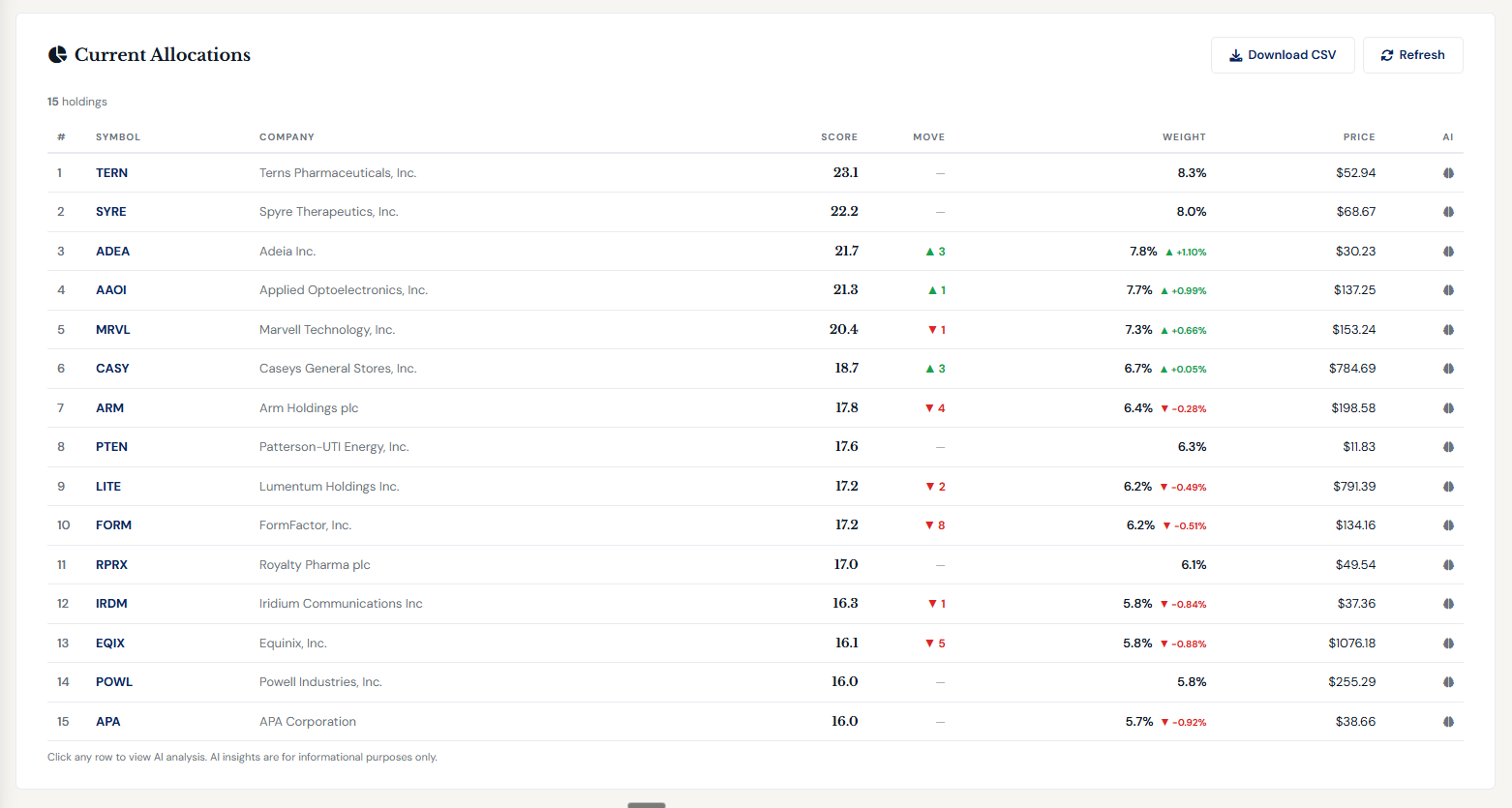
Task: Click the Download CSV button
Action: pos(1283,55)
